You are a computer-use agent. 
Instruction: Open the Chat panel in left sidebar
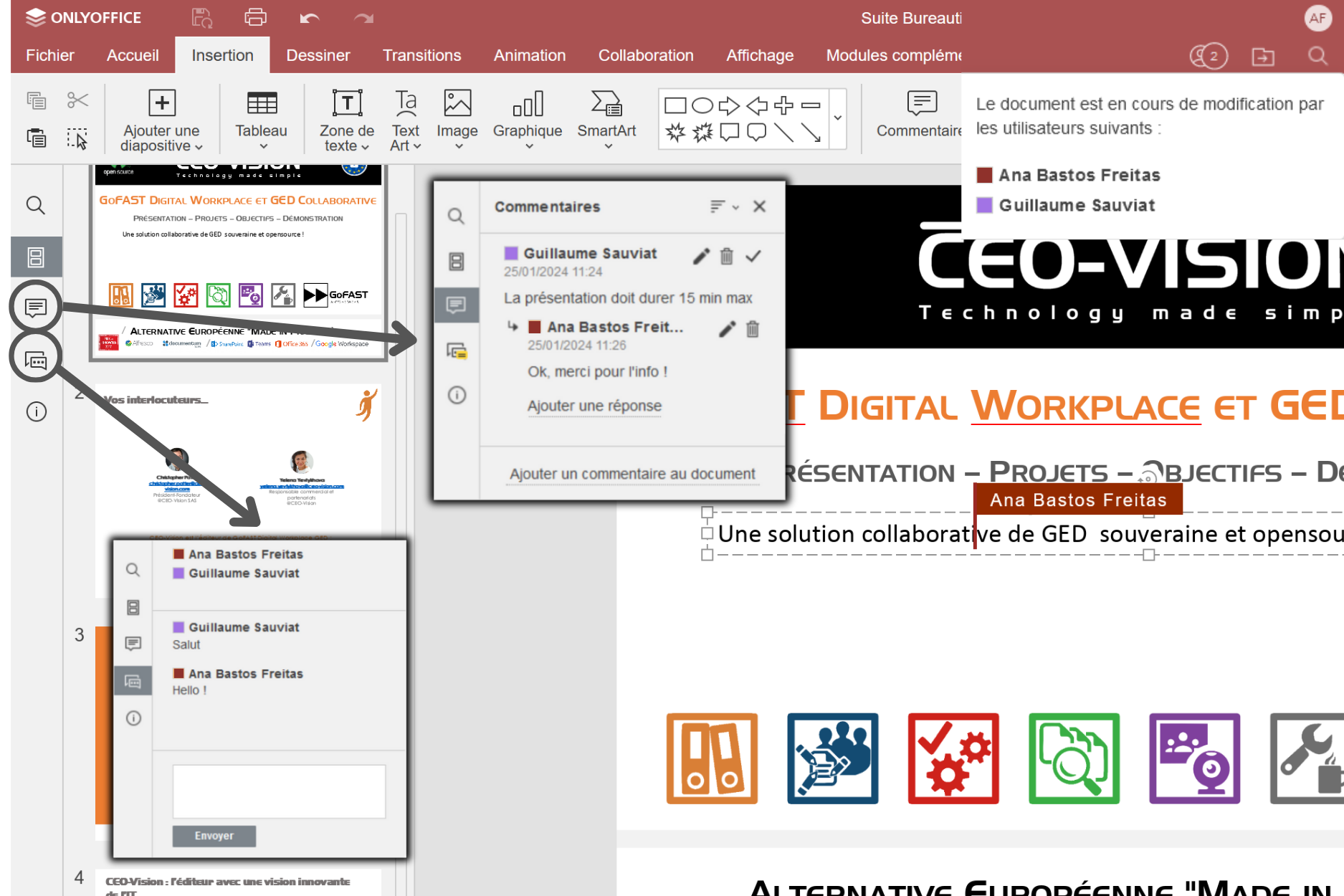point(36,360)
